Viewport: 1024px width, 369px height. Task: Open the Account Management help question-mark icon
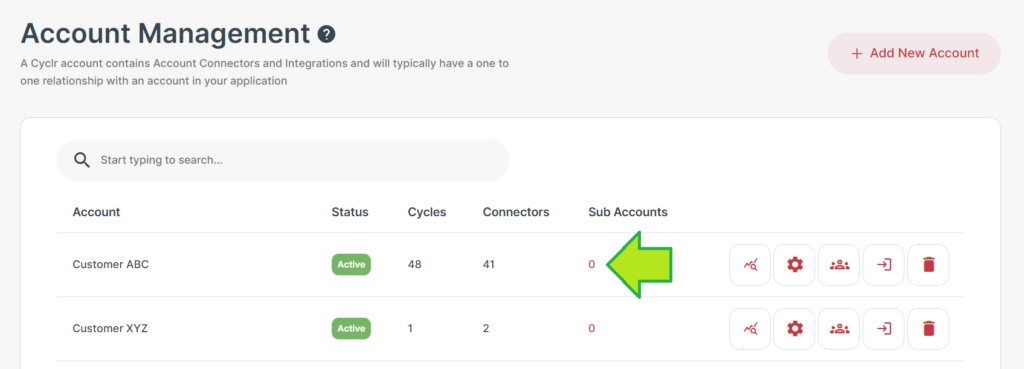[327, 34]
